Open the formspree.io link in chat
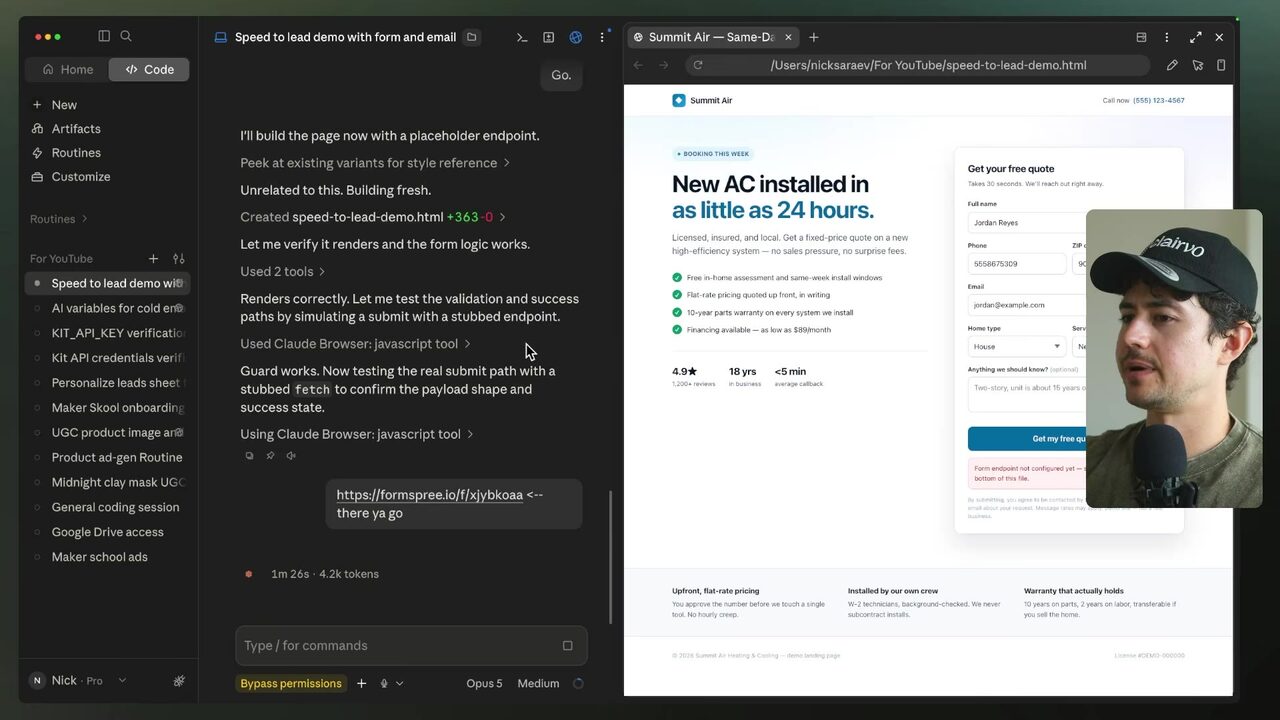 [430, 495]
